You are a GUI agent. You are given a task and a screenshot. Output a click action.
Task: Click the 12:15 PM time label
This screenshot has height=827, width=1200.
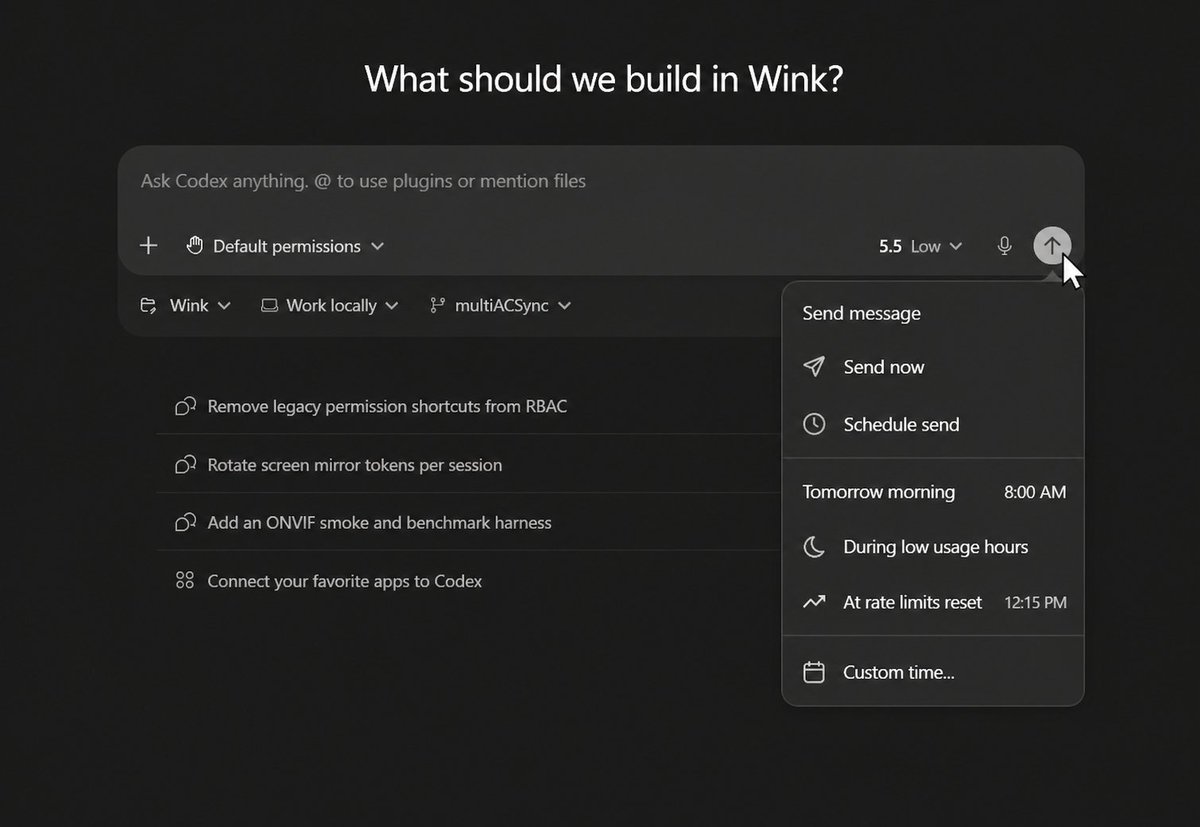[x=1035, y=602]
